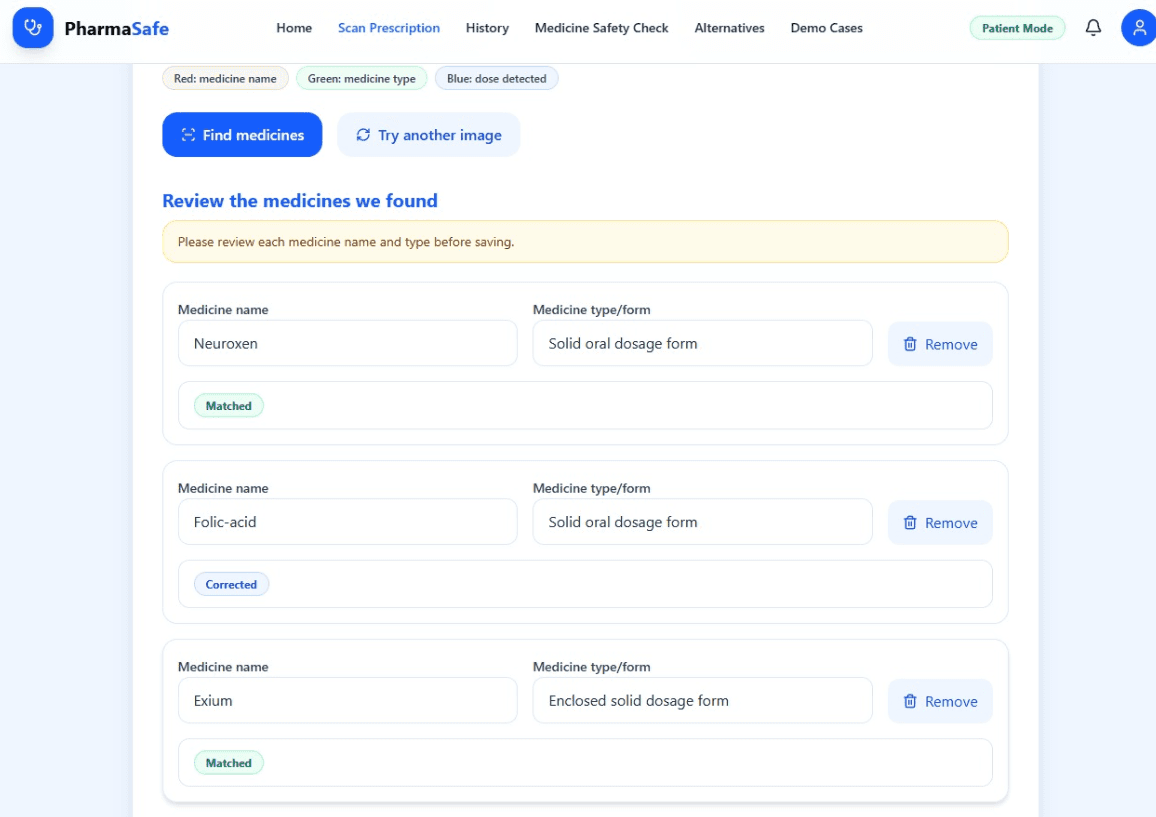Screen dimensions: 1156x817
Task: Click the 'Red: medicine name' legend chip
Action: coord(225,78)
